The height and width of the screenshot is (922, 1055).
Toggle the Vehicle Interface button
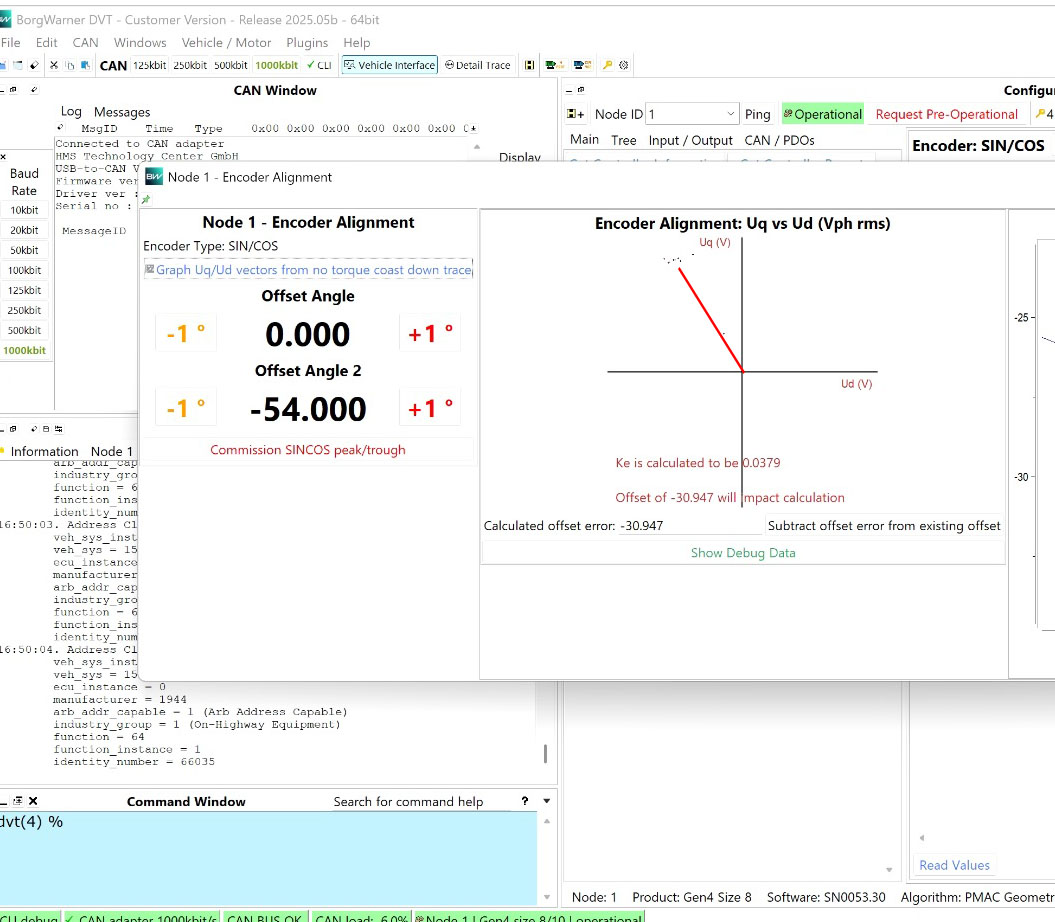click(x=390, y=65)
